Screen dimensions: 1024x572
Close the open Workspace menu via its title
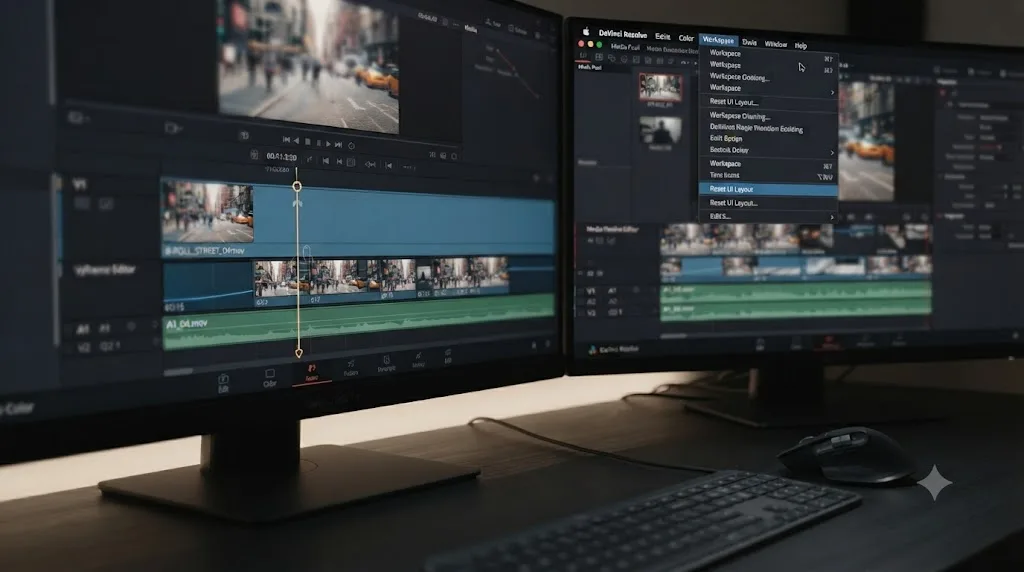[x=718, y=40]
